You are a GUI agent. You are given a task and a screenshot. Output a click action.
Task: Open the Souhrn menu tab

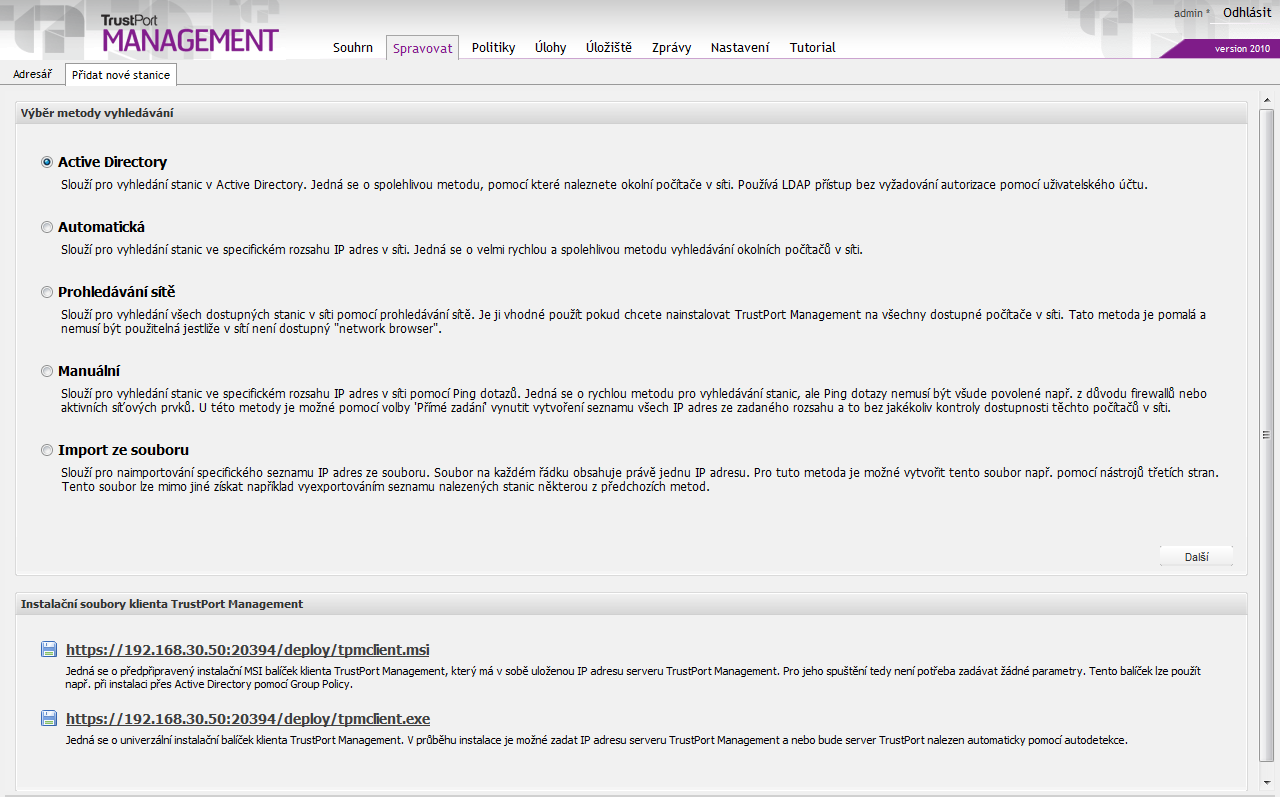(353, 48)
